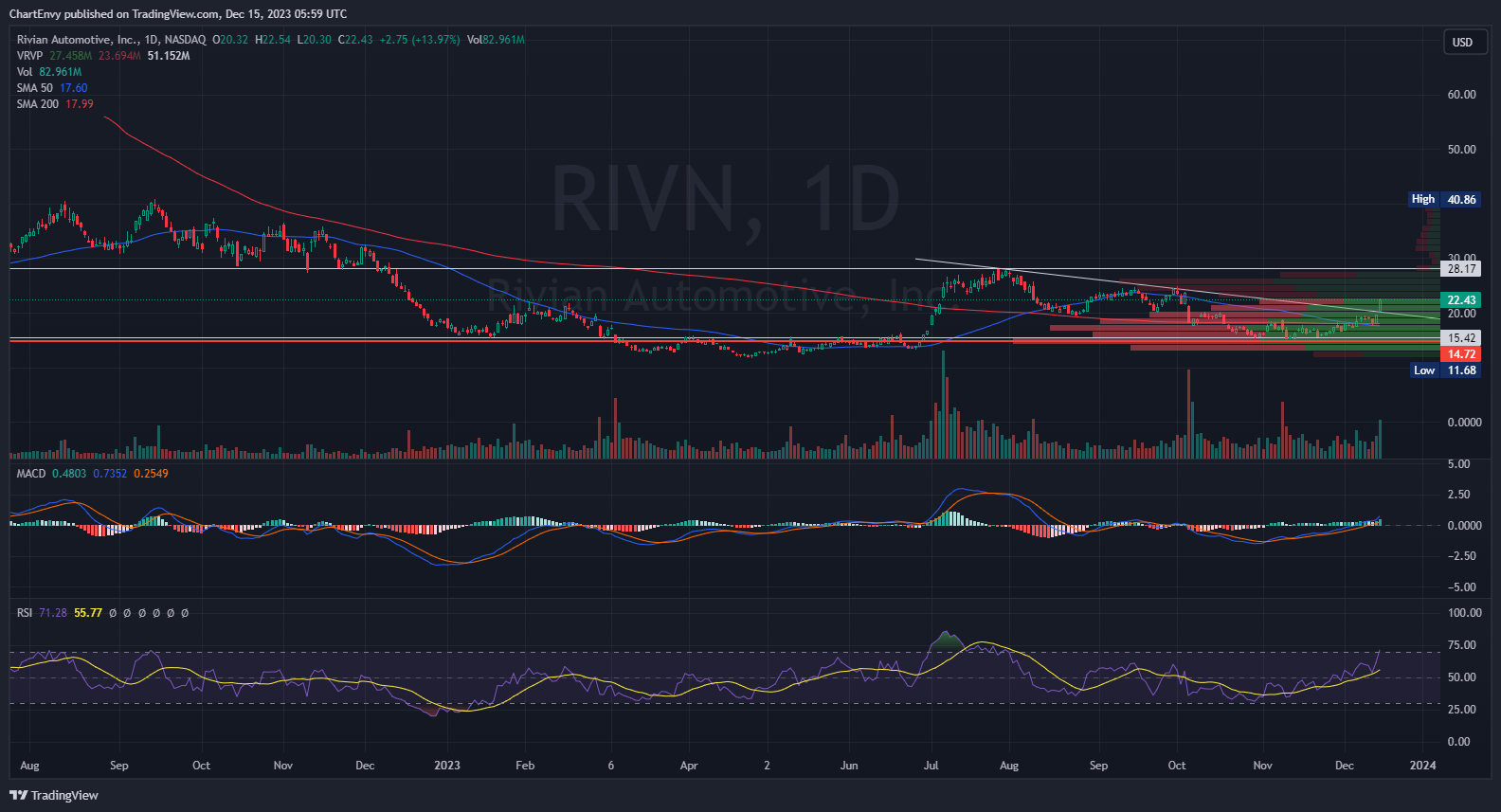Click the 50.00 price axis label
1501x812 pixels.
(1462, 150)
